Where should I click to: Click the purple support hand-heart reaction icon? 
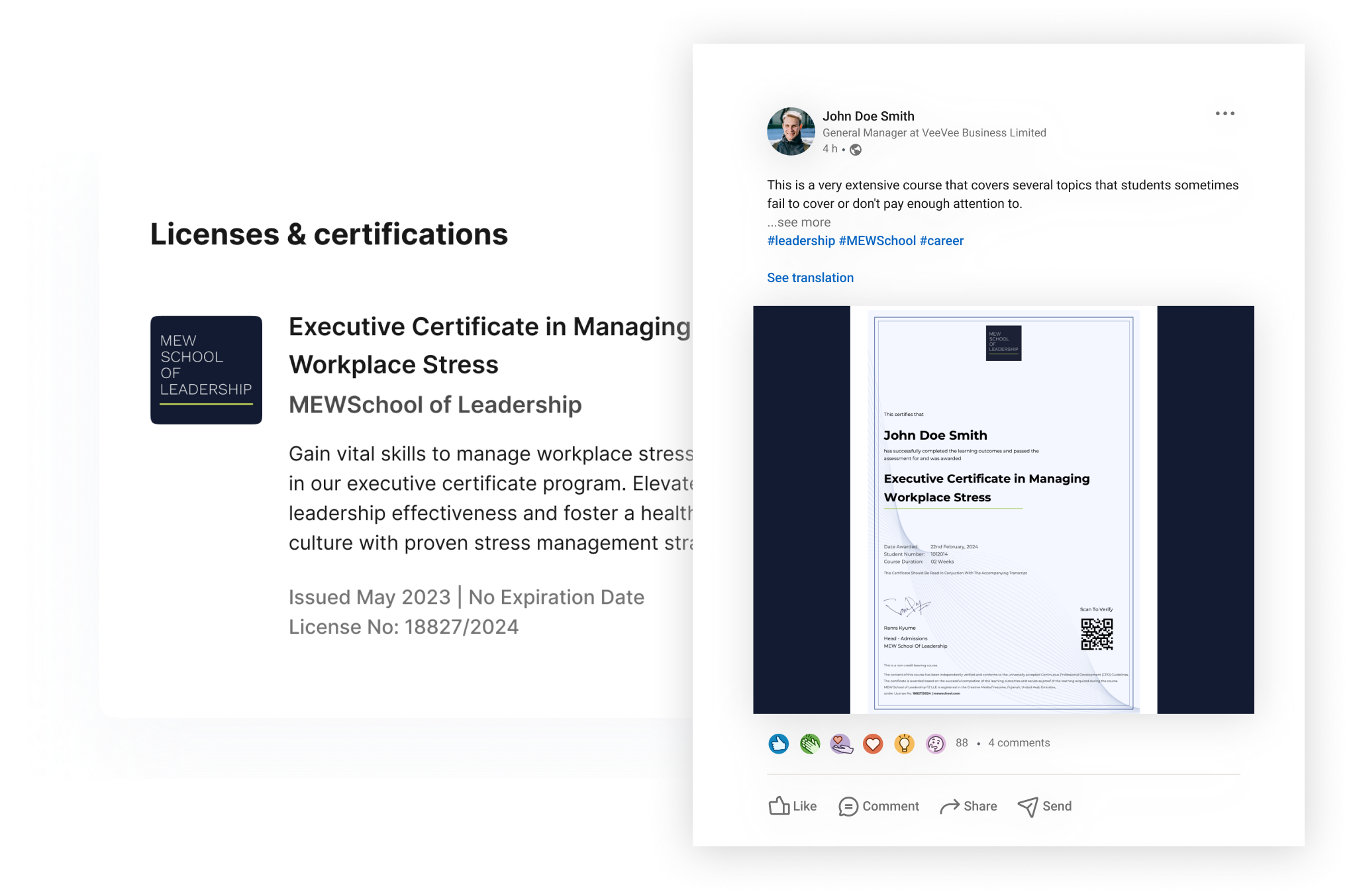point(841,744)
